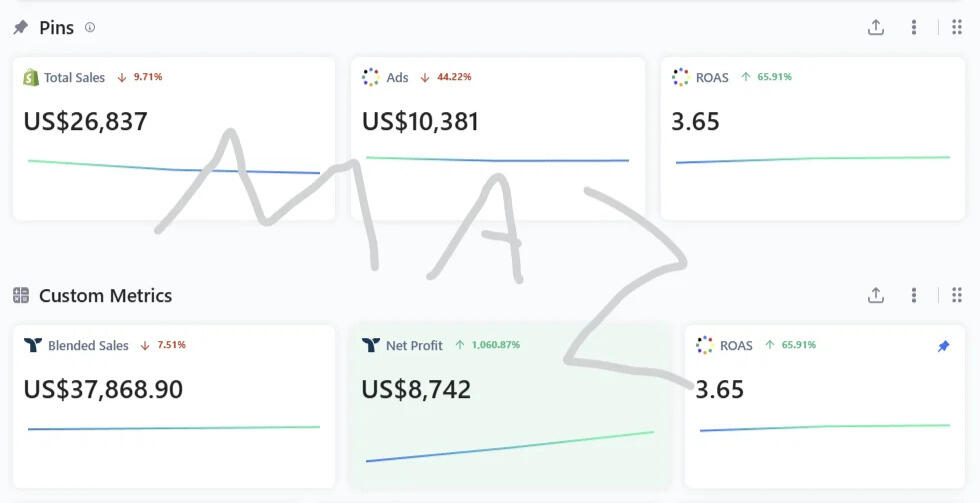
Task: Click the colorful dots icon on Ads card
Action: point(371,77)
